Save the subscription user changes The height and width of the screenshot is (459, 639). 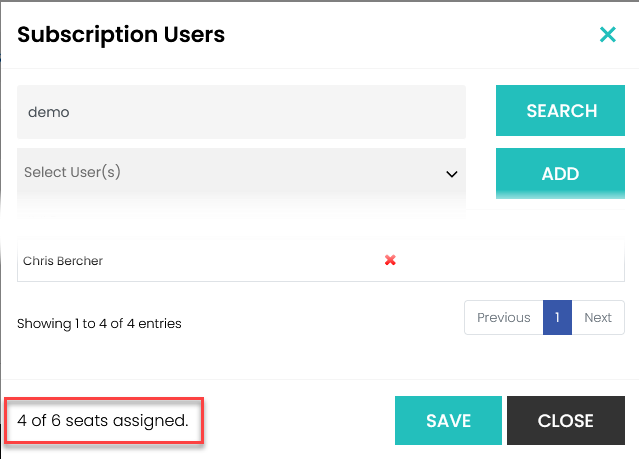[x=449, y=421]
